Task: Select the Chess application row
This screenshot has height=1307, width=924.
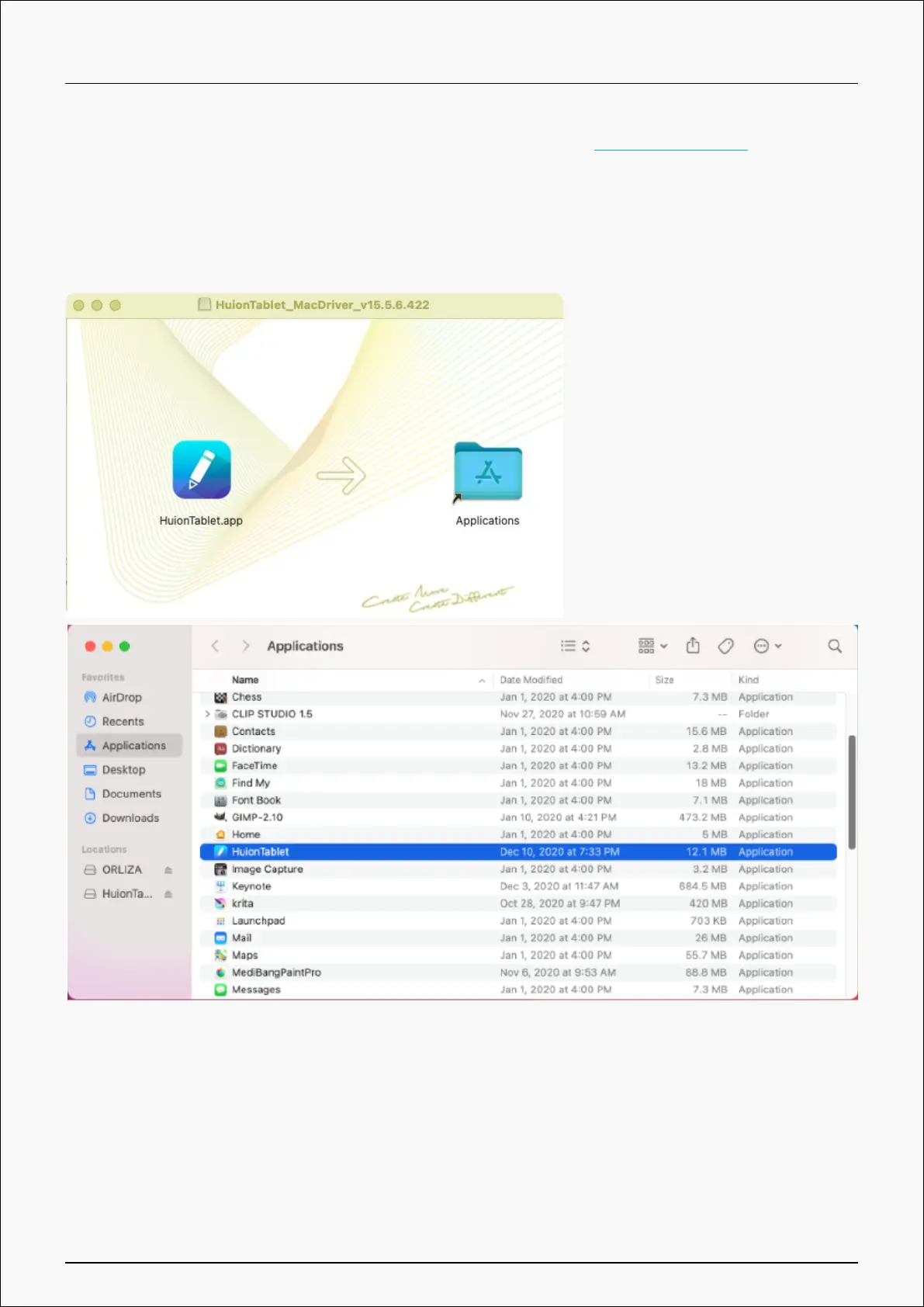Action: pyautogui.click(x=518, y=697)
